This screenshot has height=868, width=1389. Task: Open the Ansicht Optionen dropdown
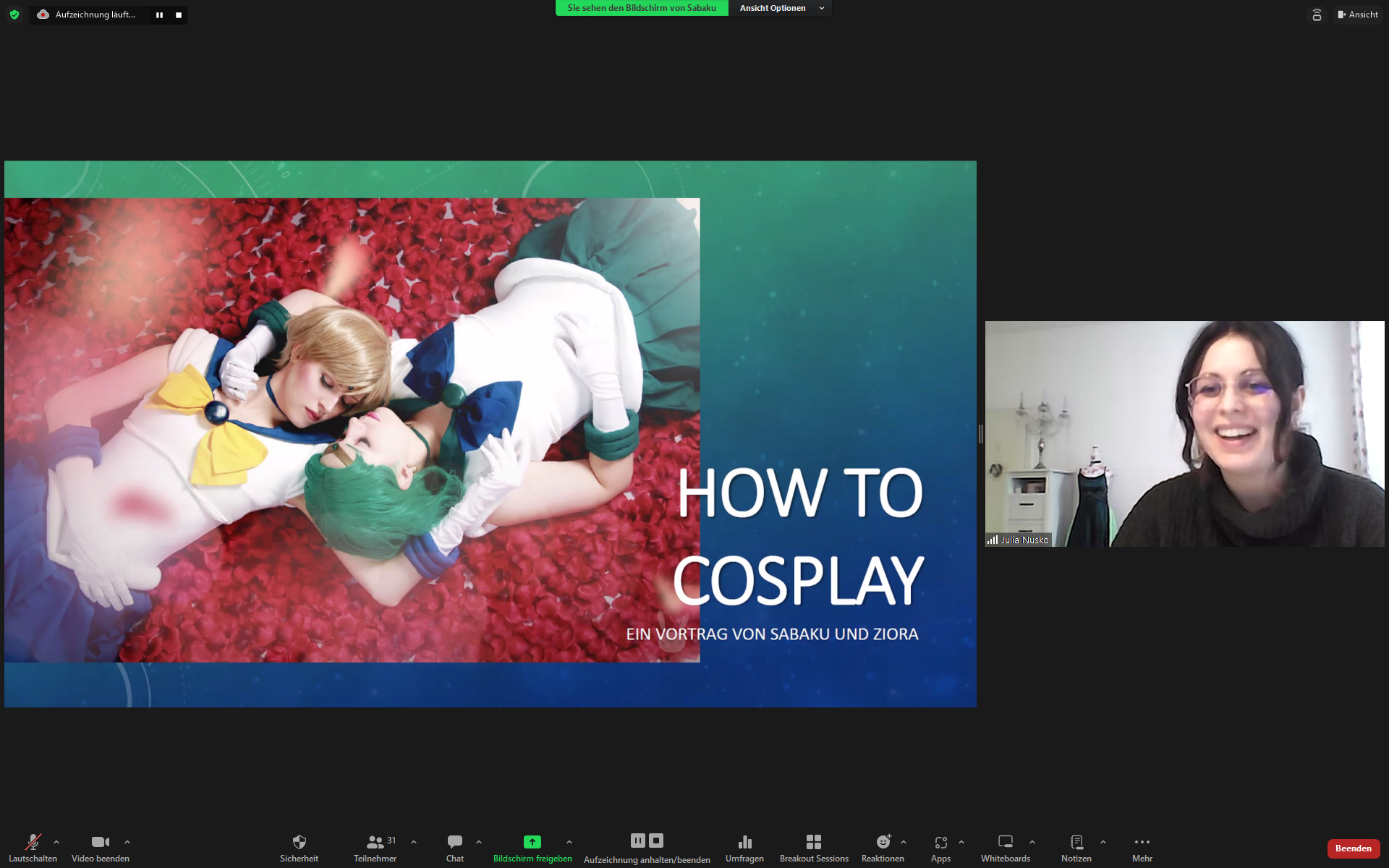pos(781,8)
